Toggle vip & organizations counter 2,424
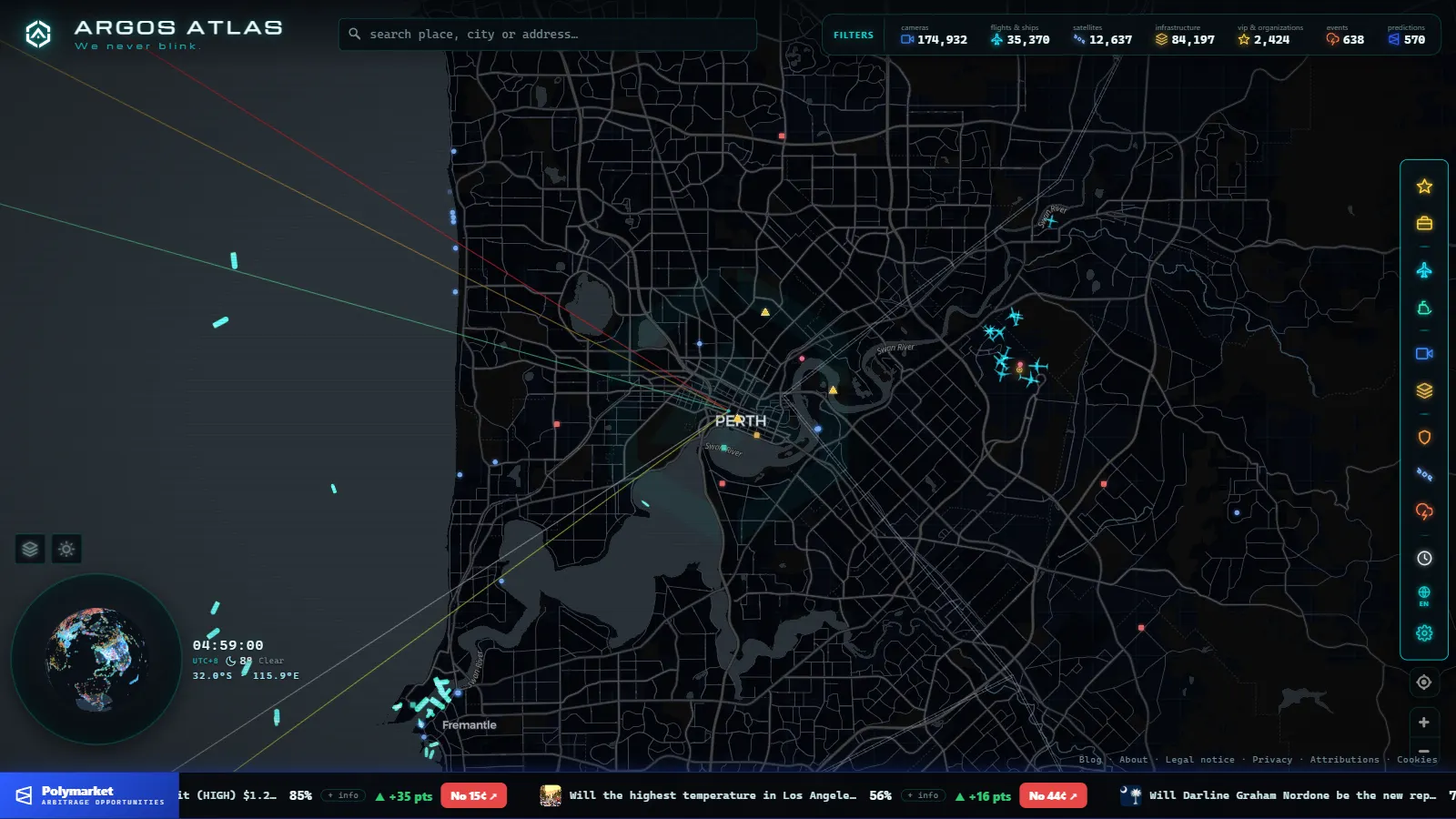Image resolution: width=1456 pixels, height=819 pixels. click(1270, 35)
